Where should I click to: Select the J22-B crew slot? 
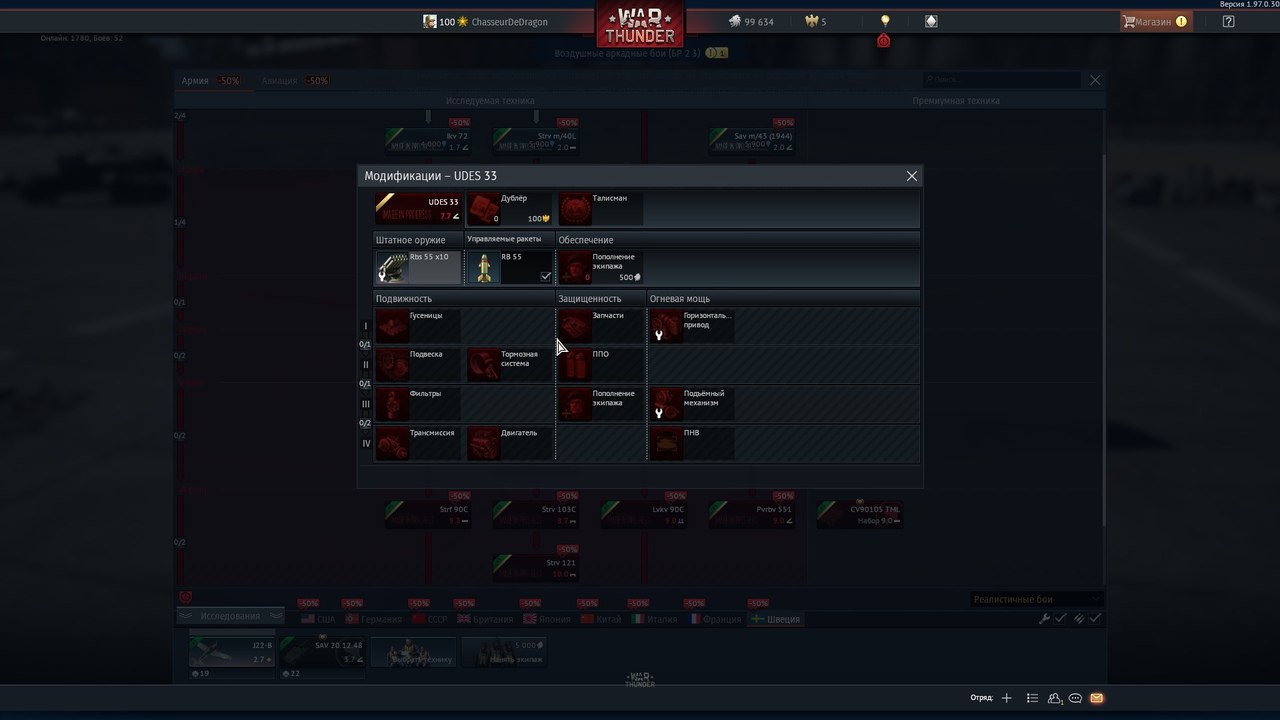[232, 652]
